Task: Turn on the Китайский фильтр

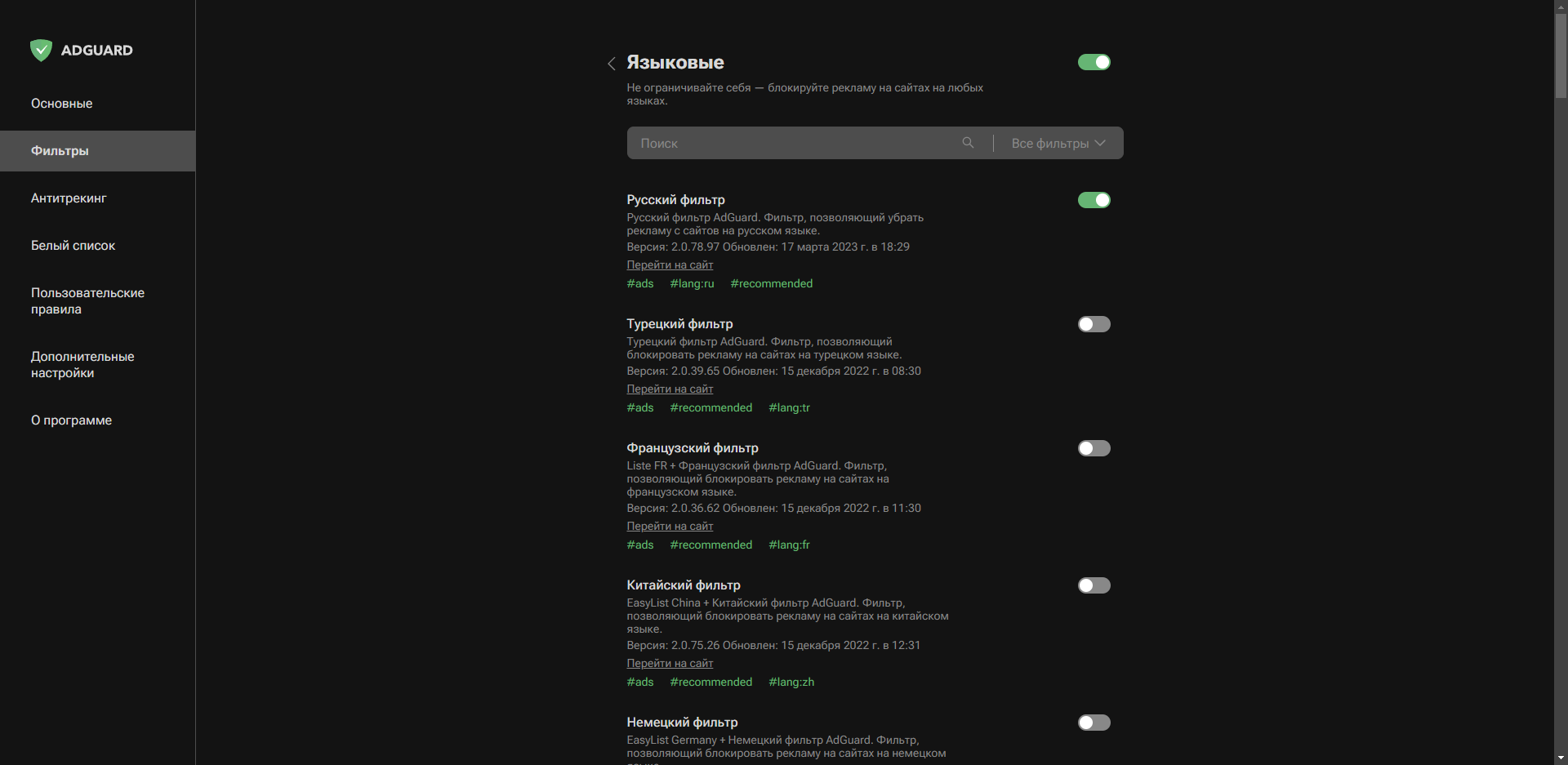Action: [1094, 585]
